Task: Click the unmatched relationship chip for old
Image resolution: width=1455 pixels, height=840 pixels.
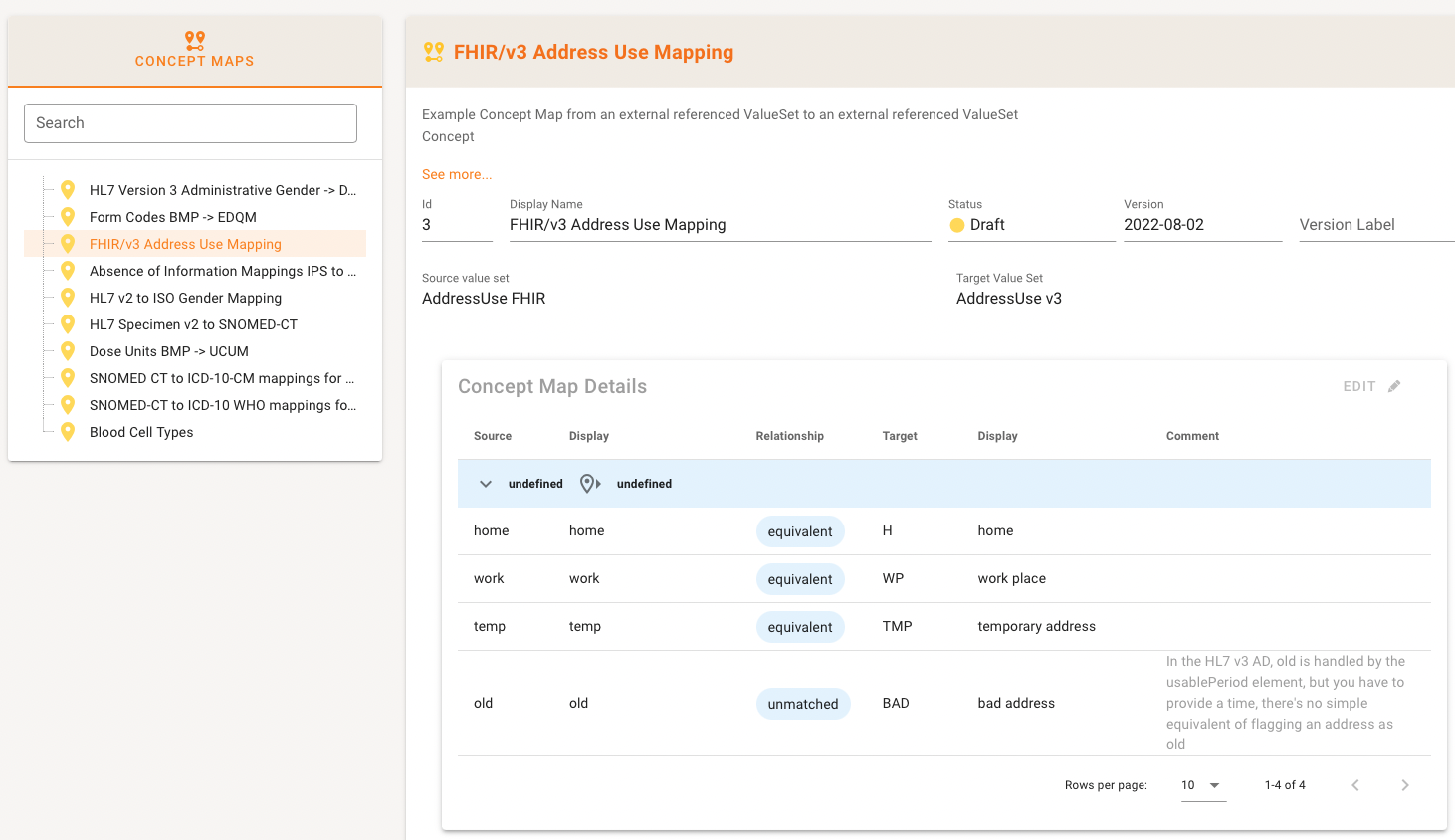Action: 802,704
